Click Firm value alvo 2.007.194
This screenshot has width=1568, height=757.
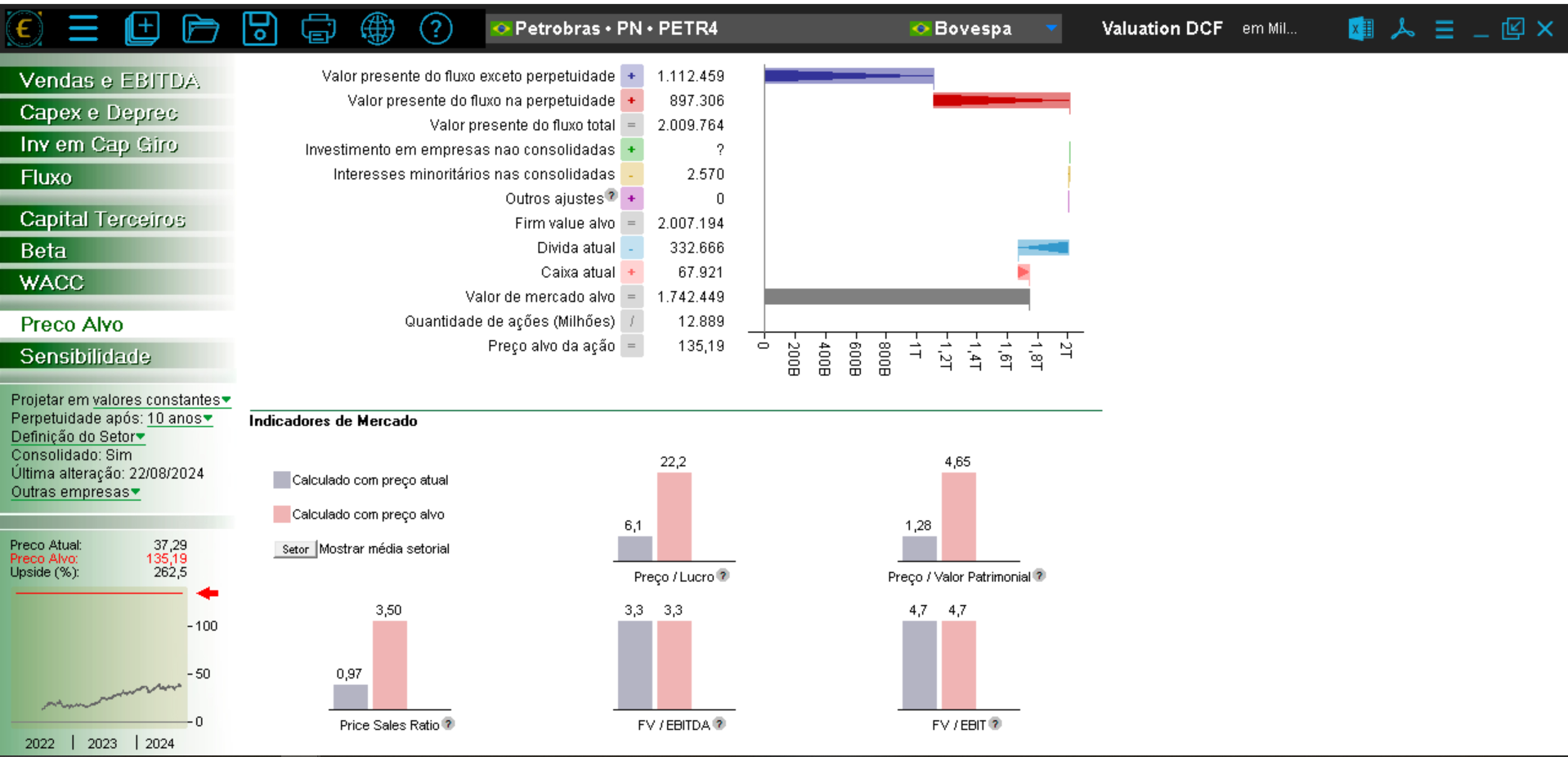click(x=691, y=223)
